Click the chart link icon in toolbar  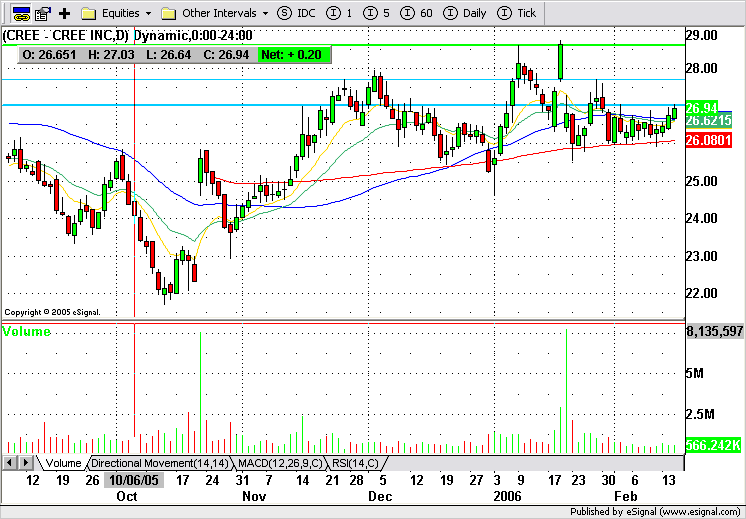[21, 13]
